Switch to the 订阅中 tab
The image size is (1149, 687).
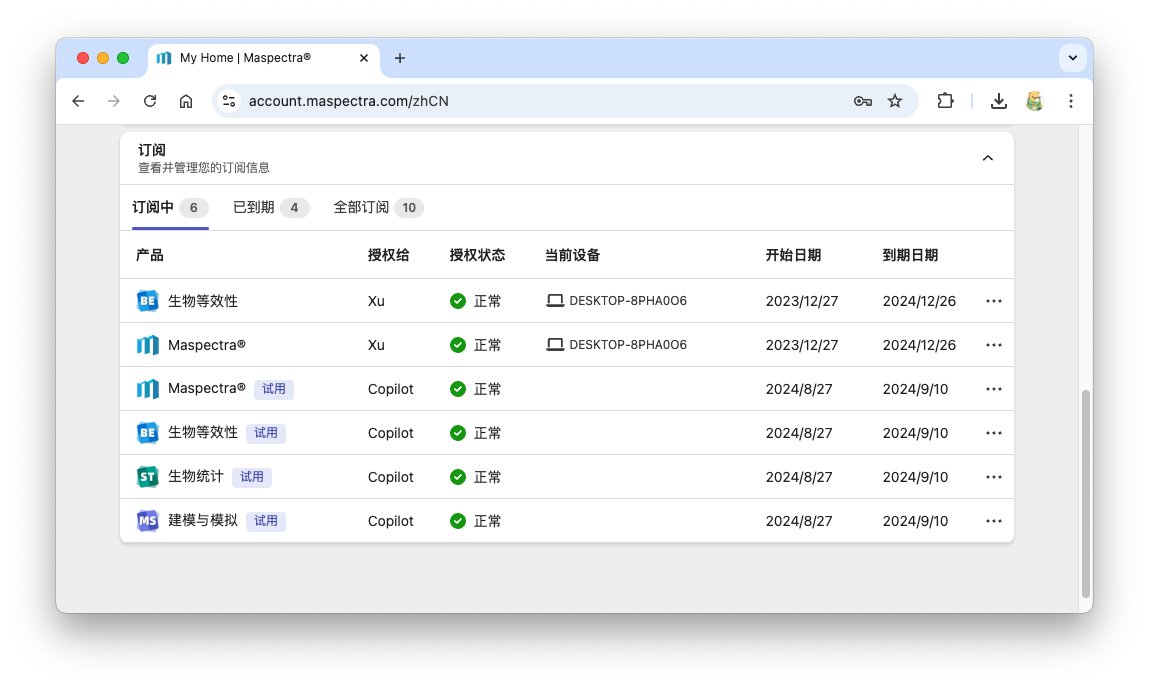point(170,208)
